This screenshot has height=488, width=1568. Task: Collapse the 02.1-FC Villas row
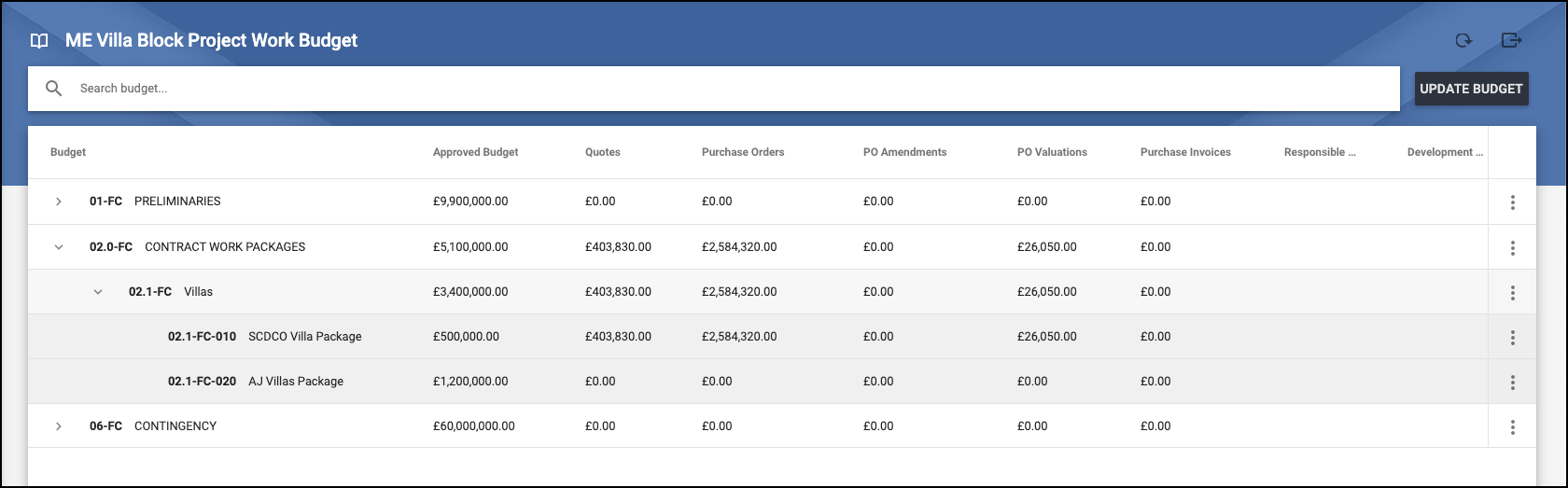(x=98, y=292)
